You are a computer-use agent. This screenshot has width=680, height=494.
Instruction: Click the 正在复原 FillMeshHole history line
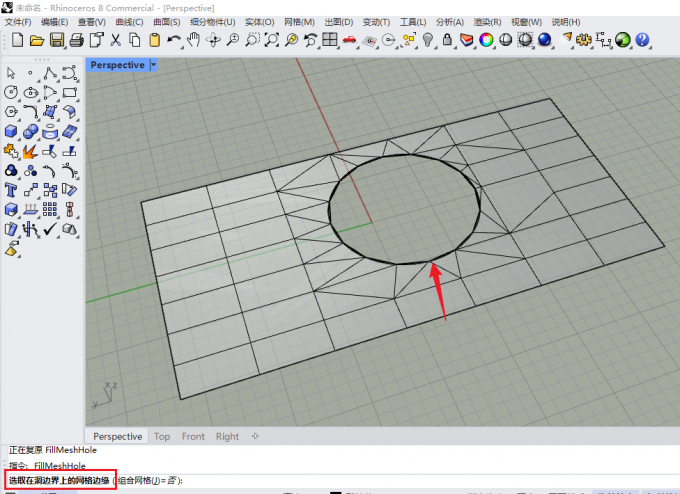click(52, 450)
